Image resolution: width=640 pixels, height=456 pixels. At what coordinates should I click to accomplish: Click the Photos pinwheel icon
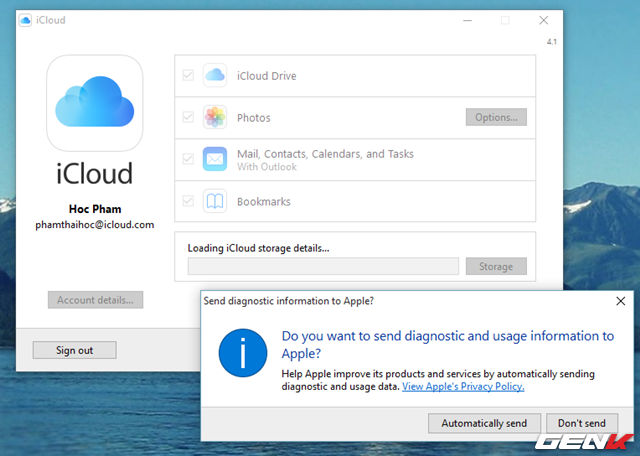(x=216, y=118)
